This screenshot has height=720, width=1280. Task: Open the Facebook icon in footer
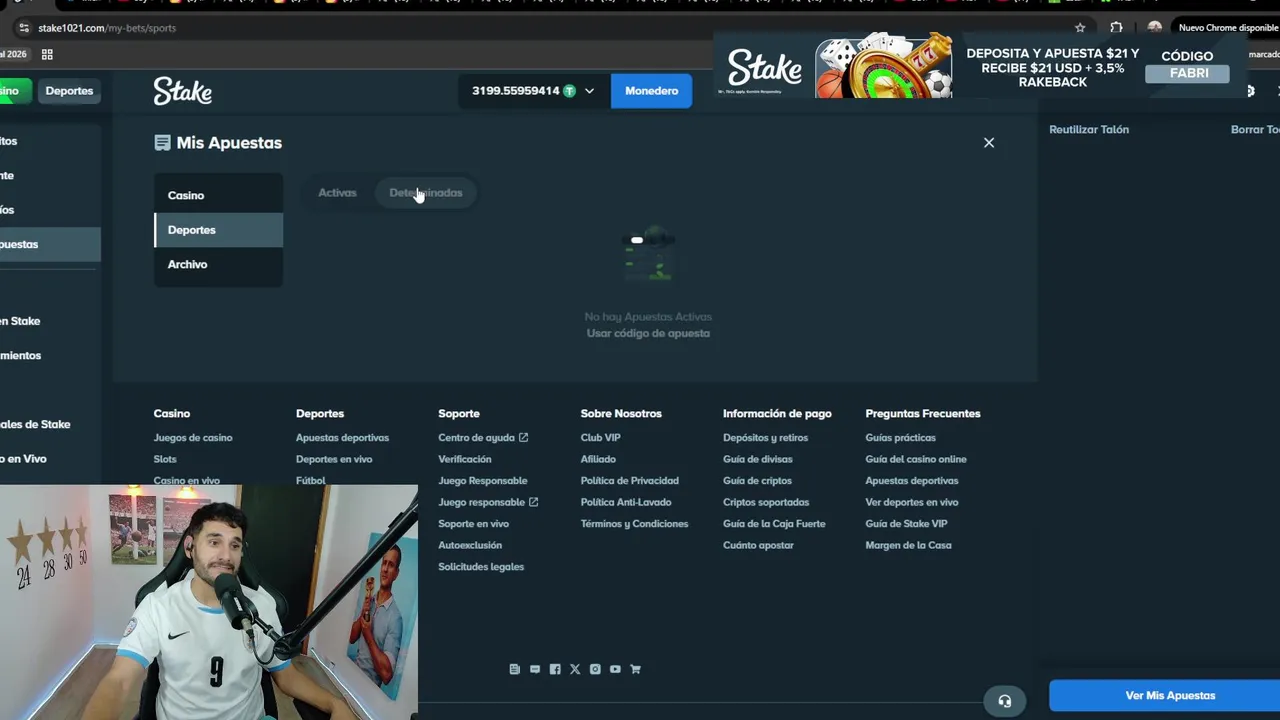(555, 669)
